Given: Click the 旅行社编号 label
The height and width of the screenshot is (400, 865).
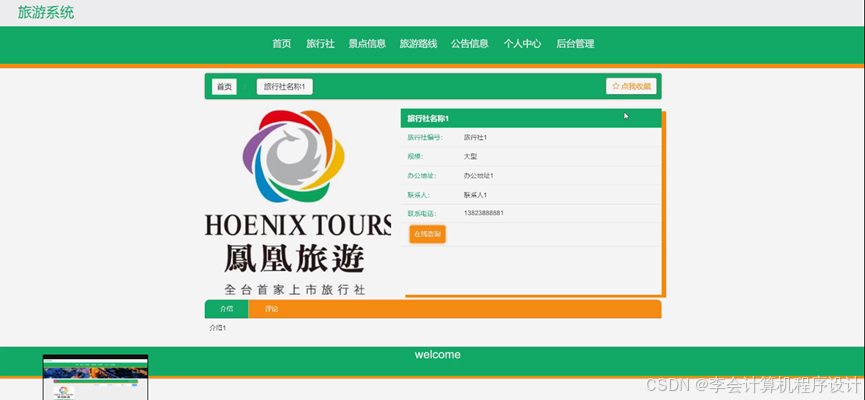Looking at the screenshot, I should (425, 137).
